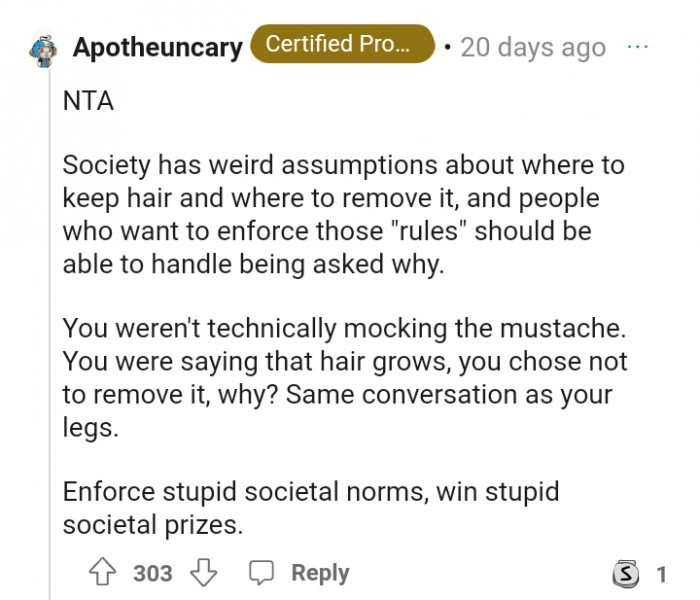This screenshot has height=600, width=700.
Task: Click the silver award icon
Action: coord(624,574)
